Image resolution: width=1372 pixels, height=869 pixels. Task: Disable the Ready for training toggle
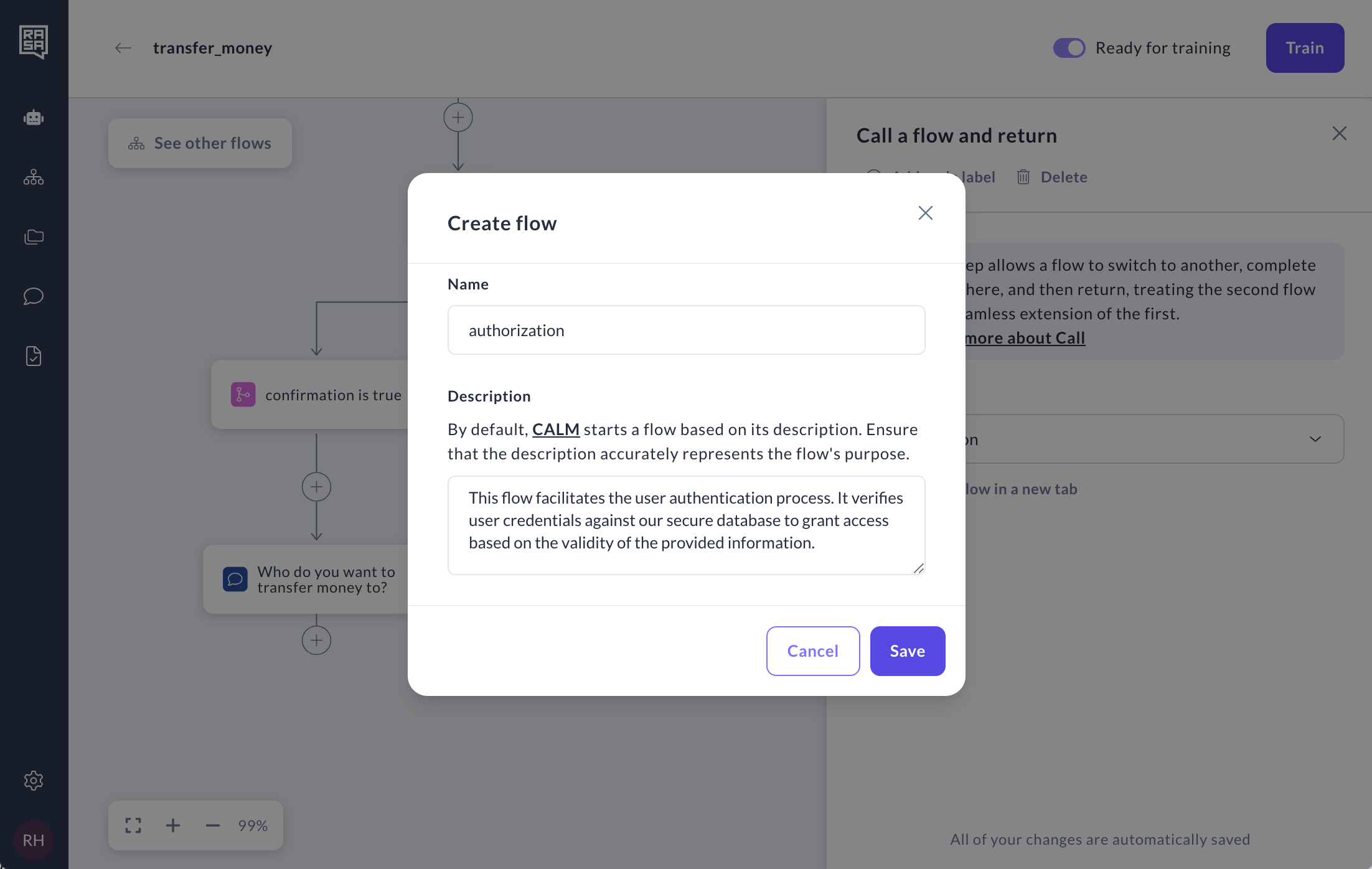pos(1069,47)
